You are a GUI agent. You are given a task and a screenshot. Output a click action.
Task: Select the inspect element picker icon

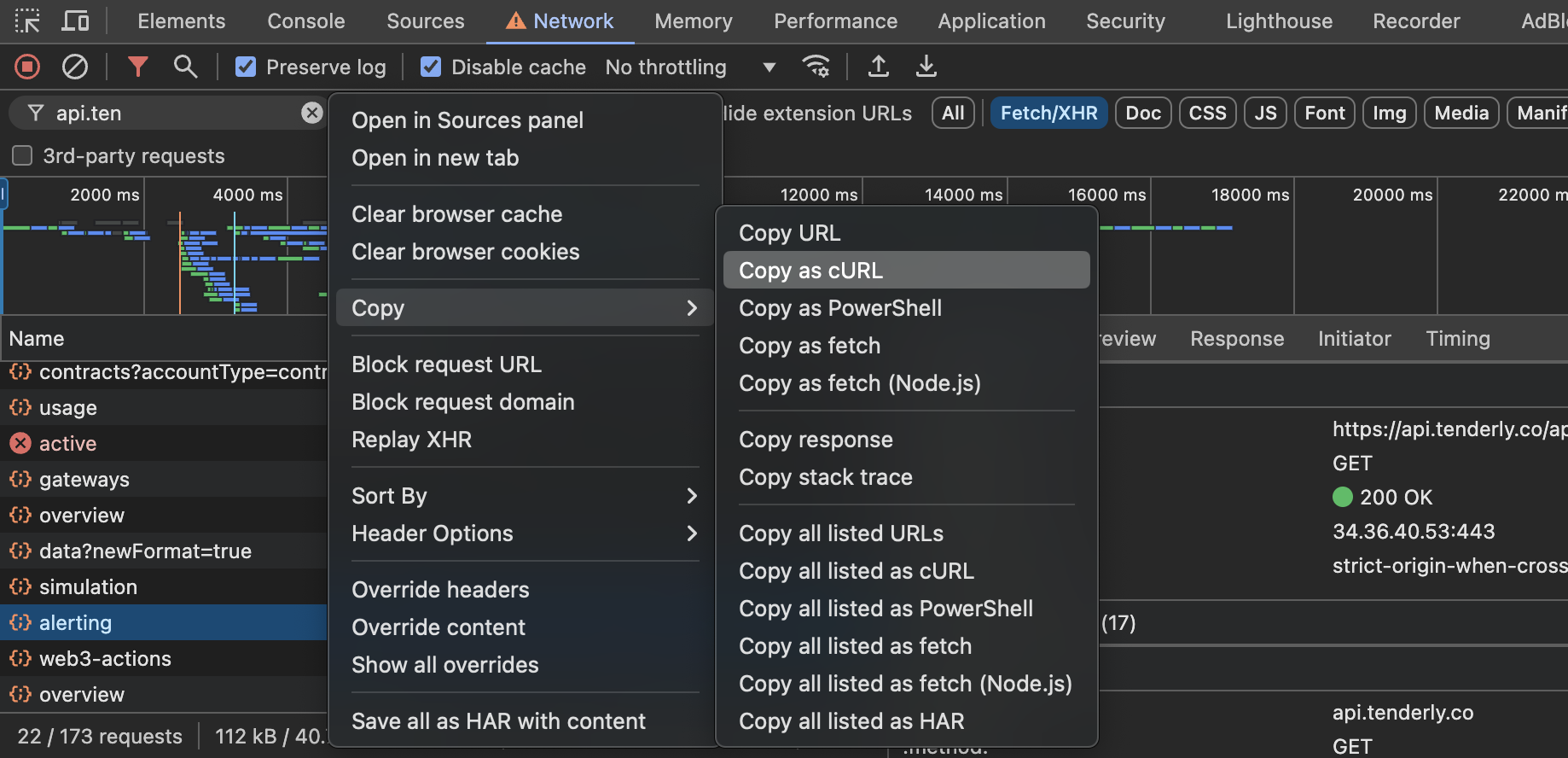pyautogui.click(x=27, y=21)
